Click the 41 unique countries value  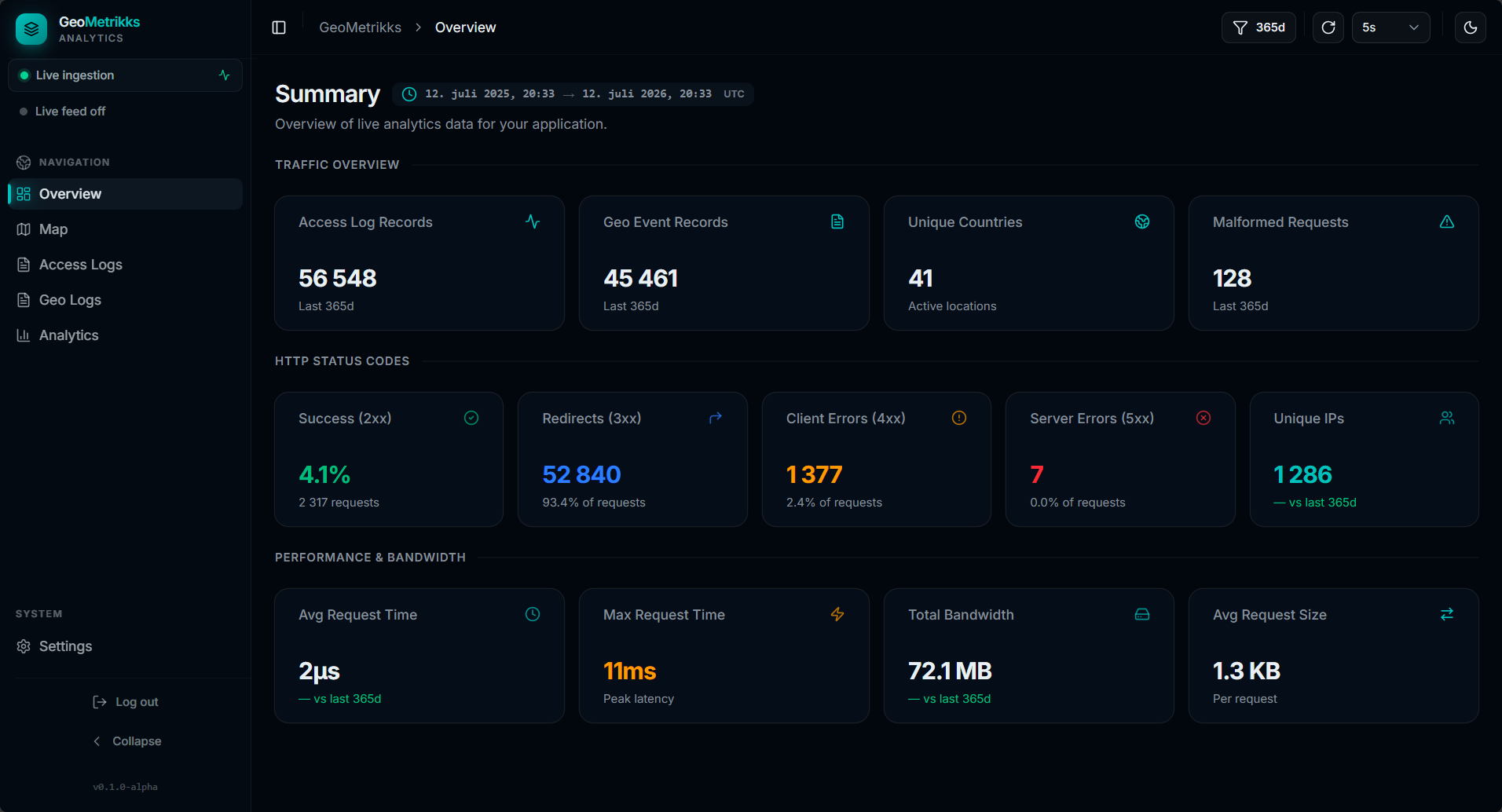(x=921, y=279)
